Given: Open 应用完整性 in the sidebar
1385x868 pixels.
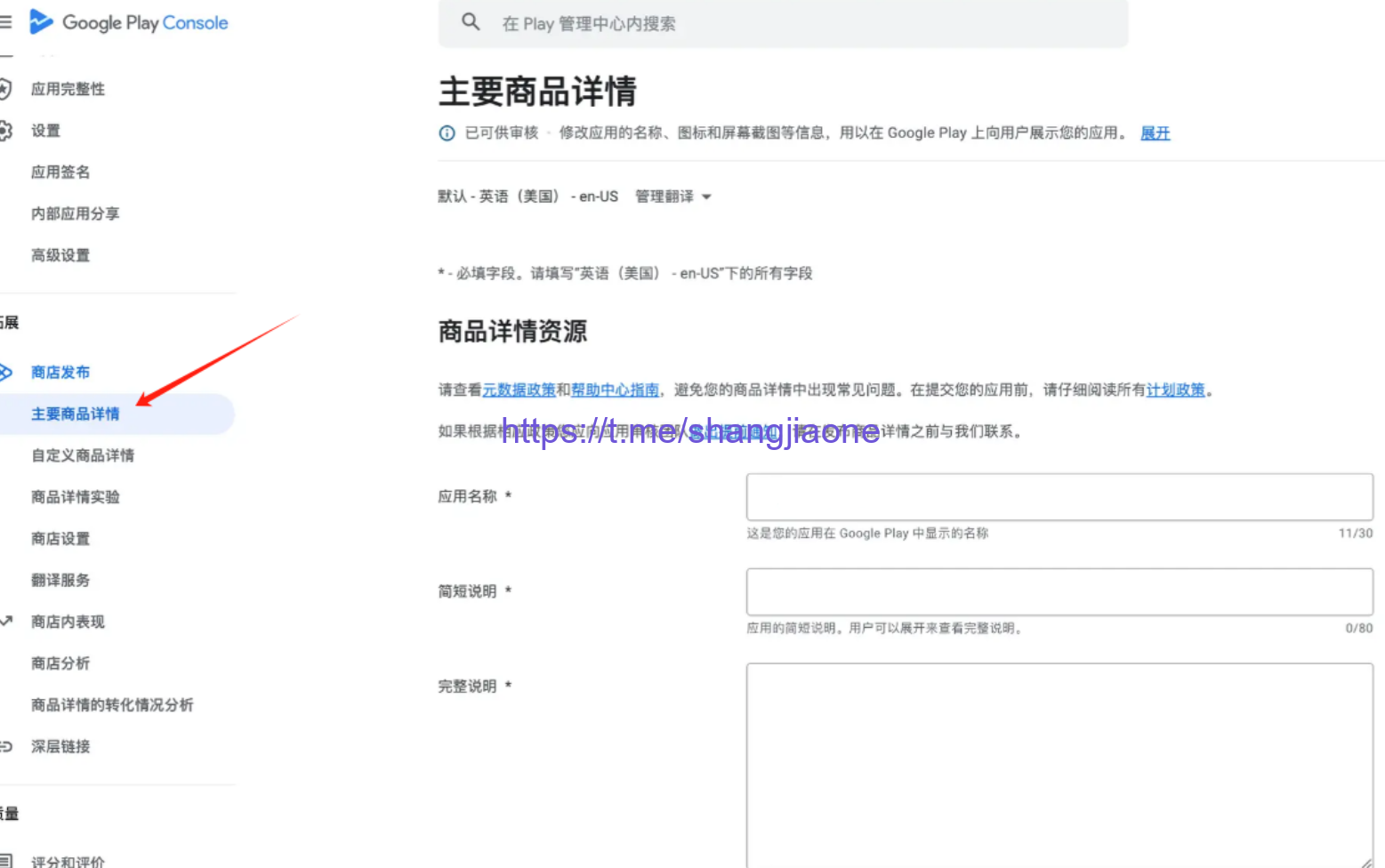Looking at the screenshot, I should (x=68, y=89).
